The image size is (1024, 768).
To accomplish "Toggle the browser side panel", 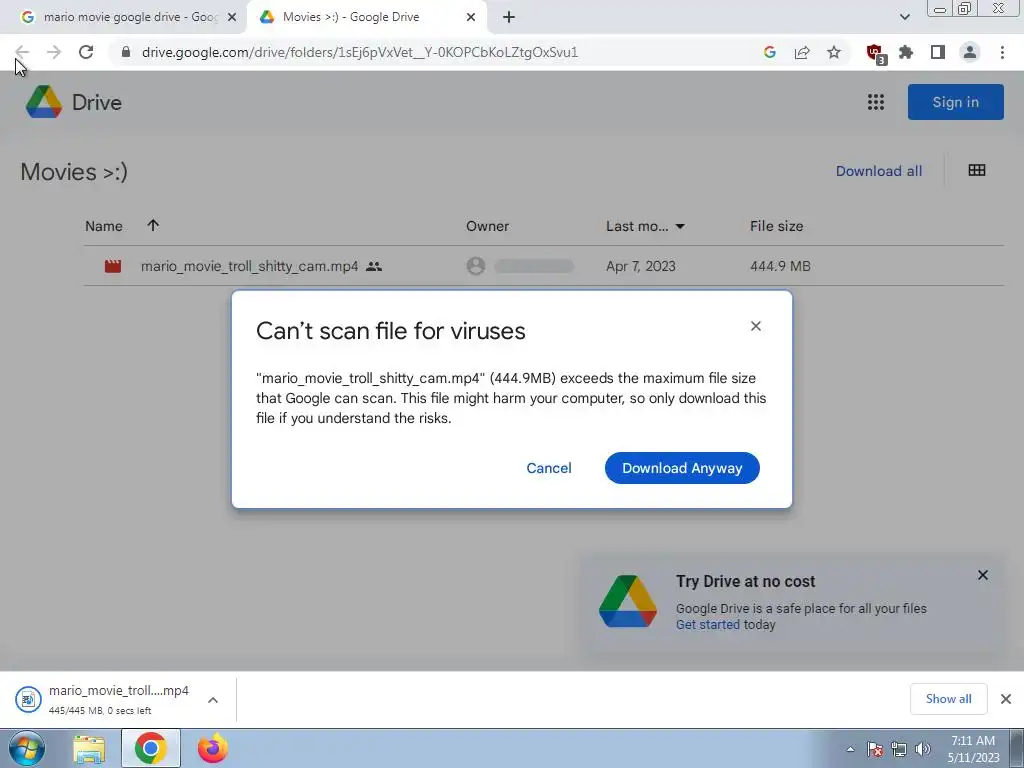I will tap(938, 52).
